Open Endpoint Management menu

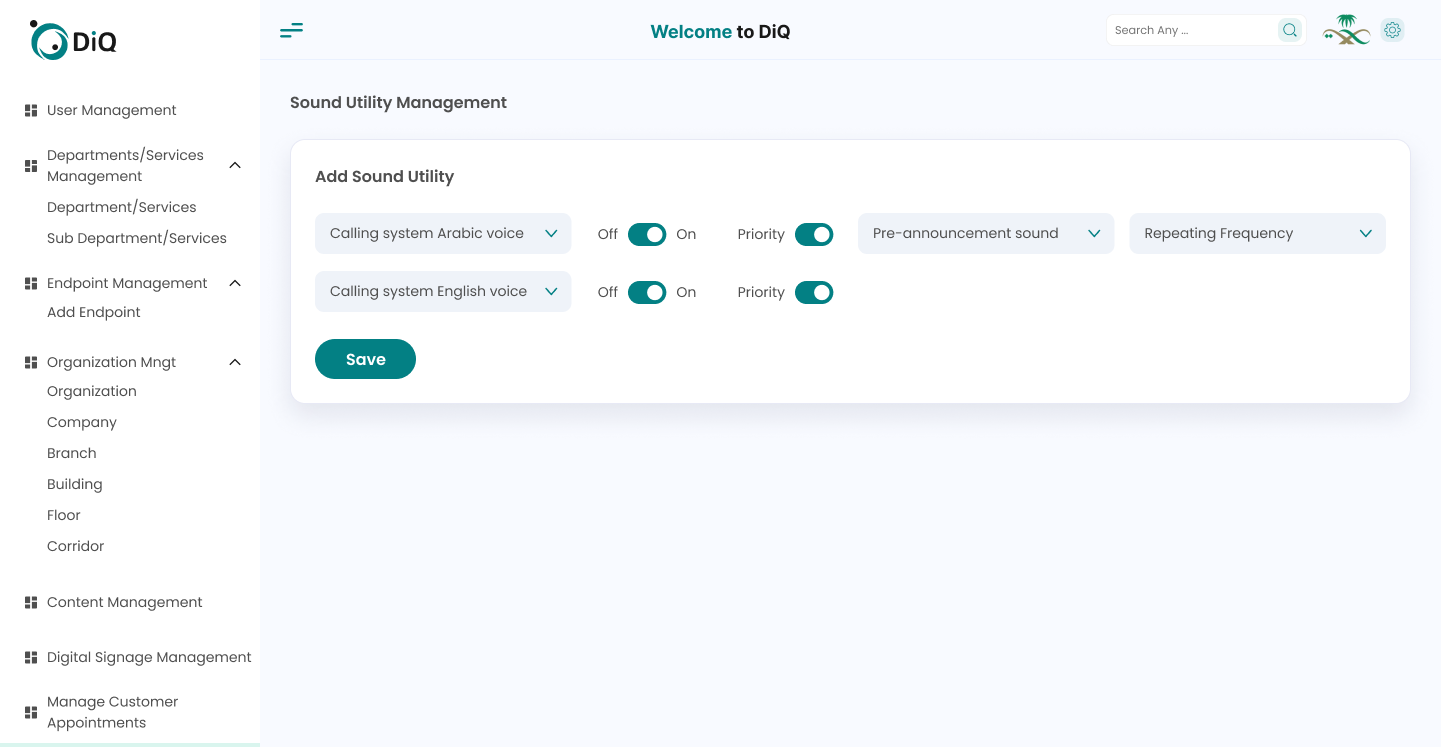(127, 284)
